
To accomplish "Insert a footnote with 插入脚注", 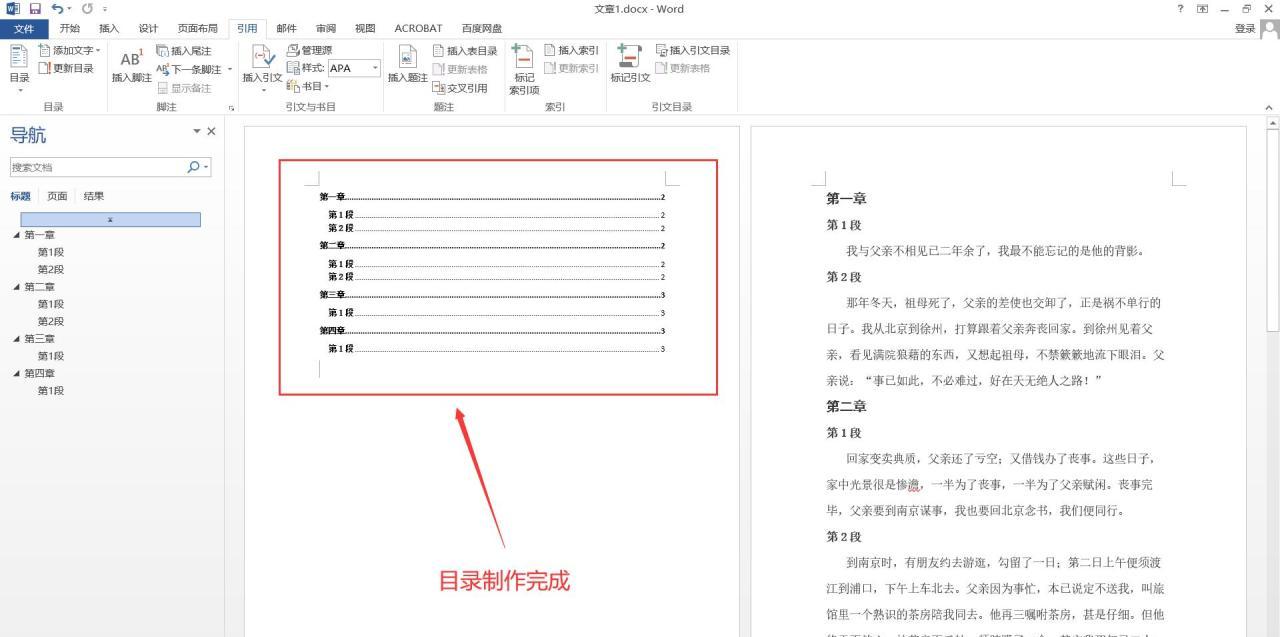I will pos(131,66).
